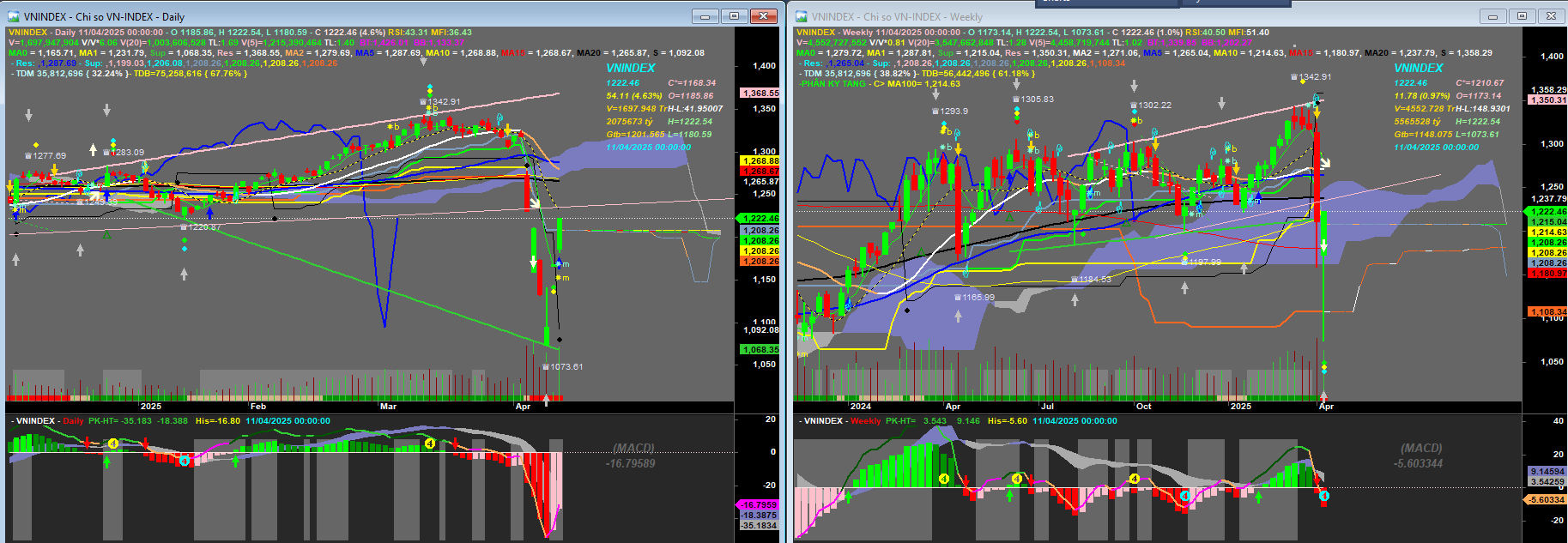1568x543 pixels.
Task: Click the 1293.9 peak marker in Weekly chart
Action: [950, 112]
